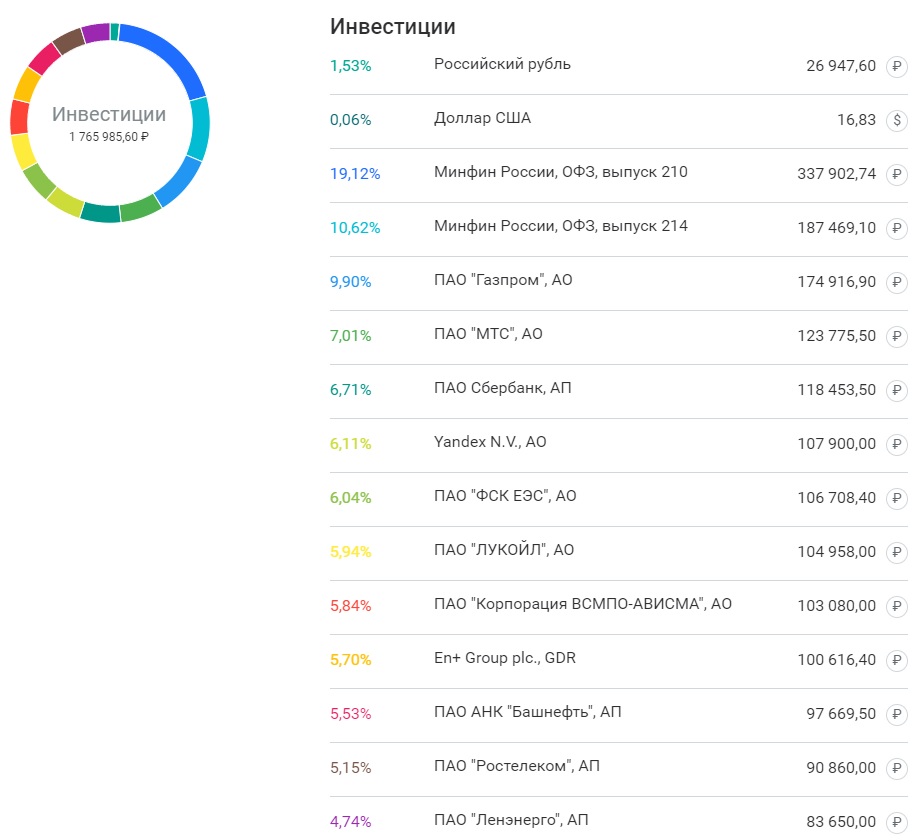The image size is (917, 840).
Task: Click the amount 174 916,90
Action: (x=837, y=283)
